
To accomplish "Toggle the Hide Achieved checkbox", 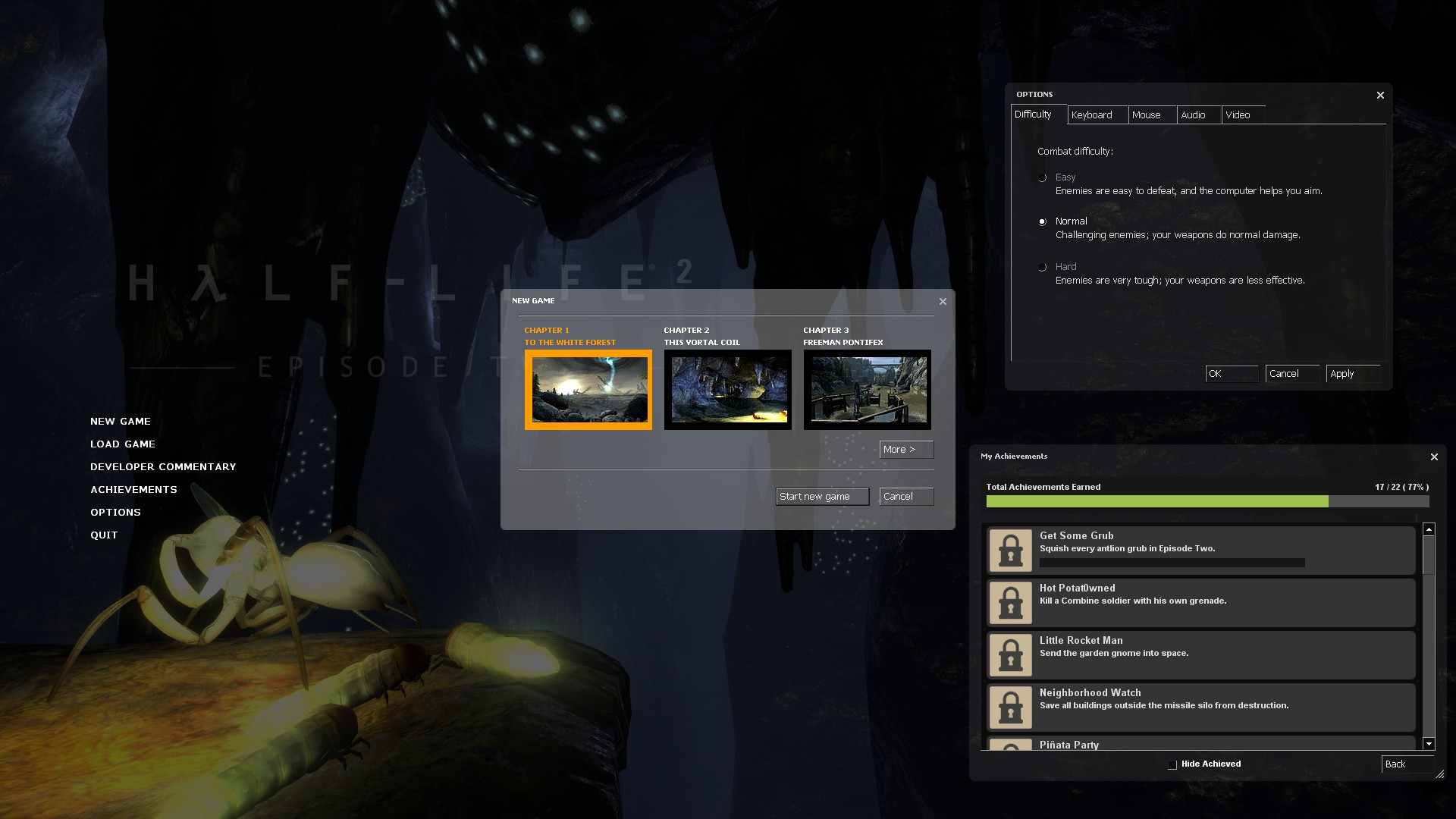I will point(1172,764).
